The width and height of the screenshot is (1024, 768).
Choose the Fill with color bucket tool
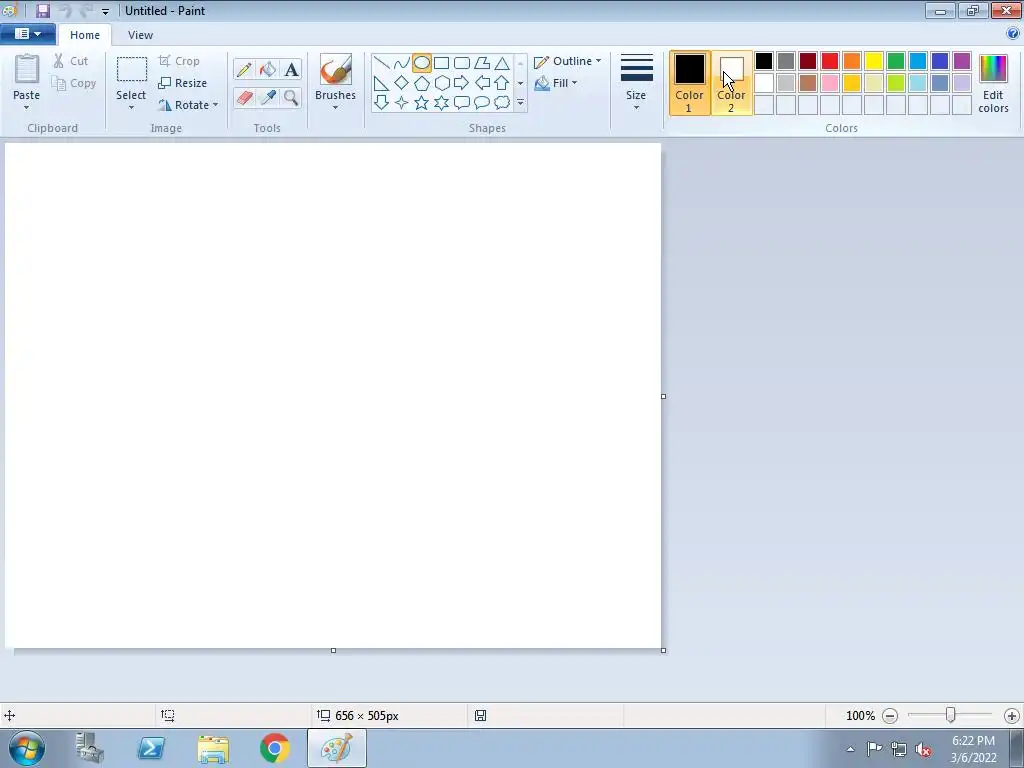[x=268, y=69]
